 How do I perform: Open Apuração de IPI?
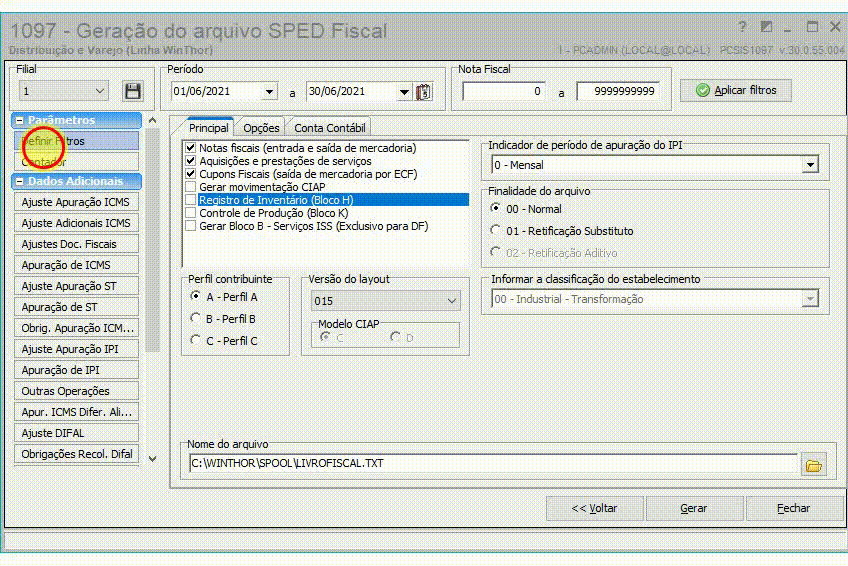point(76,370)
